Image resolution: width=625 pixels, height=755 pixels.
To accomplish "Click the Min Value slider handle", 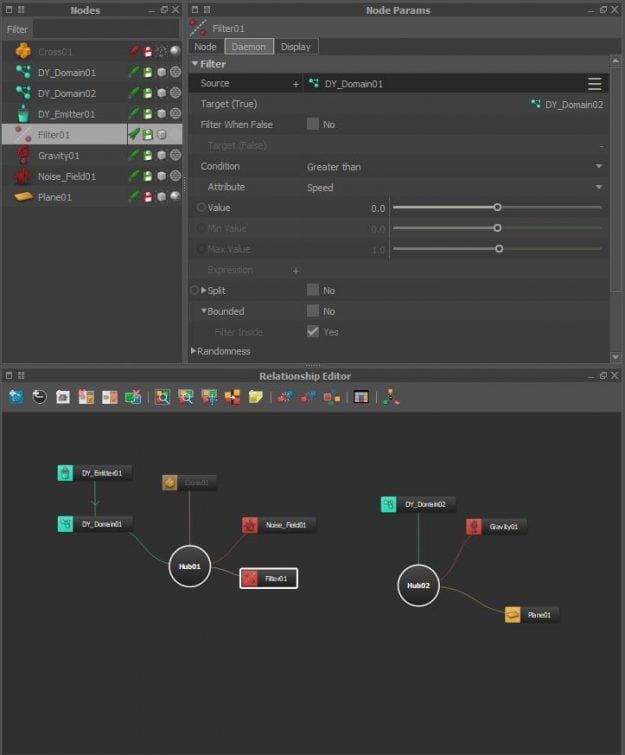I will [x=497, y=228].
